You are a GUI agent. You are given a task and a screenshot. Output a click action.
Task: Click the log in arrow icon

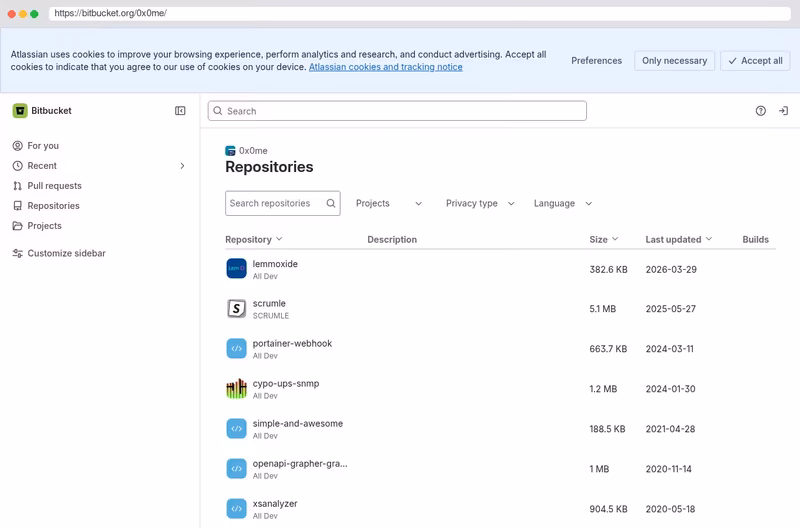[783, 111]
